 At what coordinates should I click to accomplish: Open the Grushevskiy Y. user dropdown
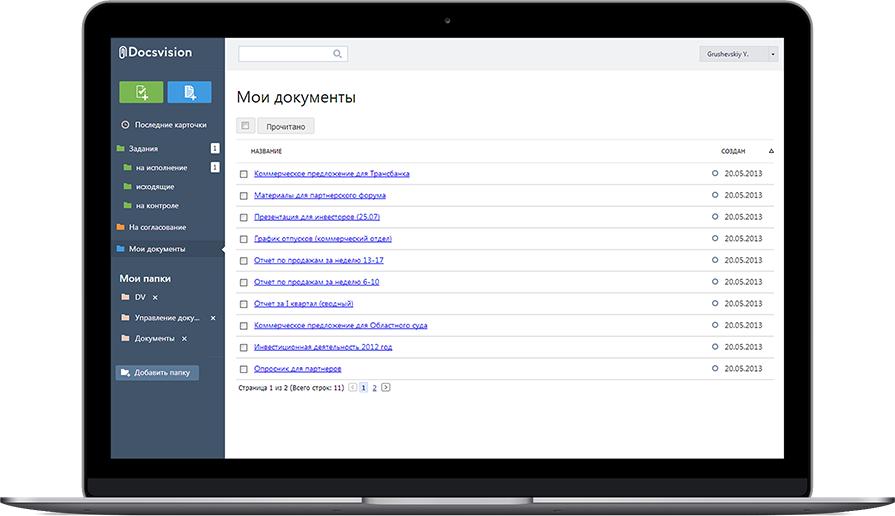(739, 54)
